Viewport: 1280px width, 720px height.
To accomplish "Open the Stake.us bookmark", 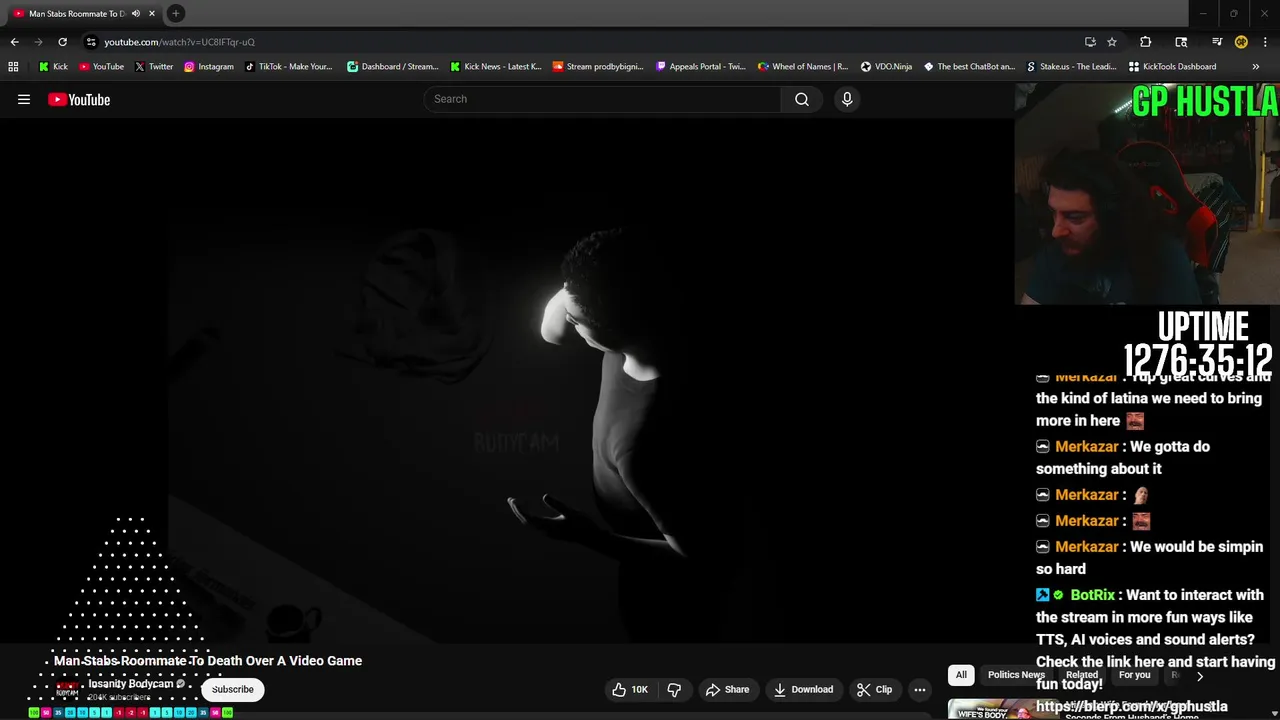I will click(1072, 67).
